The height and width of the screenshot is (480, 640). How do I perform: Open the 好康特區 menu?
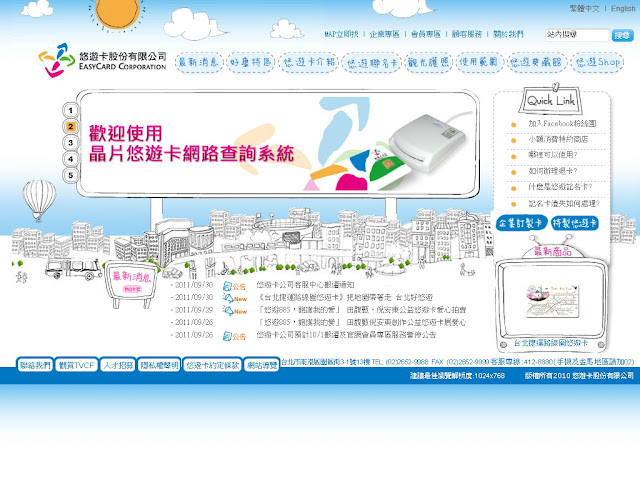point(250,62)
